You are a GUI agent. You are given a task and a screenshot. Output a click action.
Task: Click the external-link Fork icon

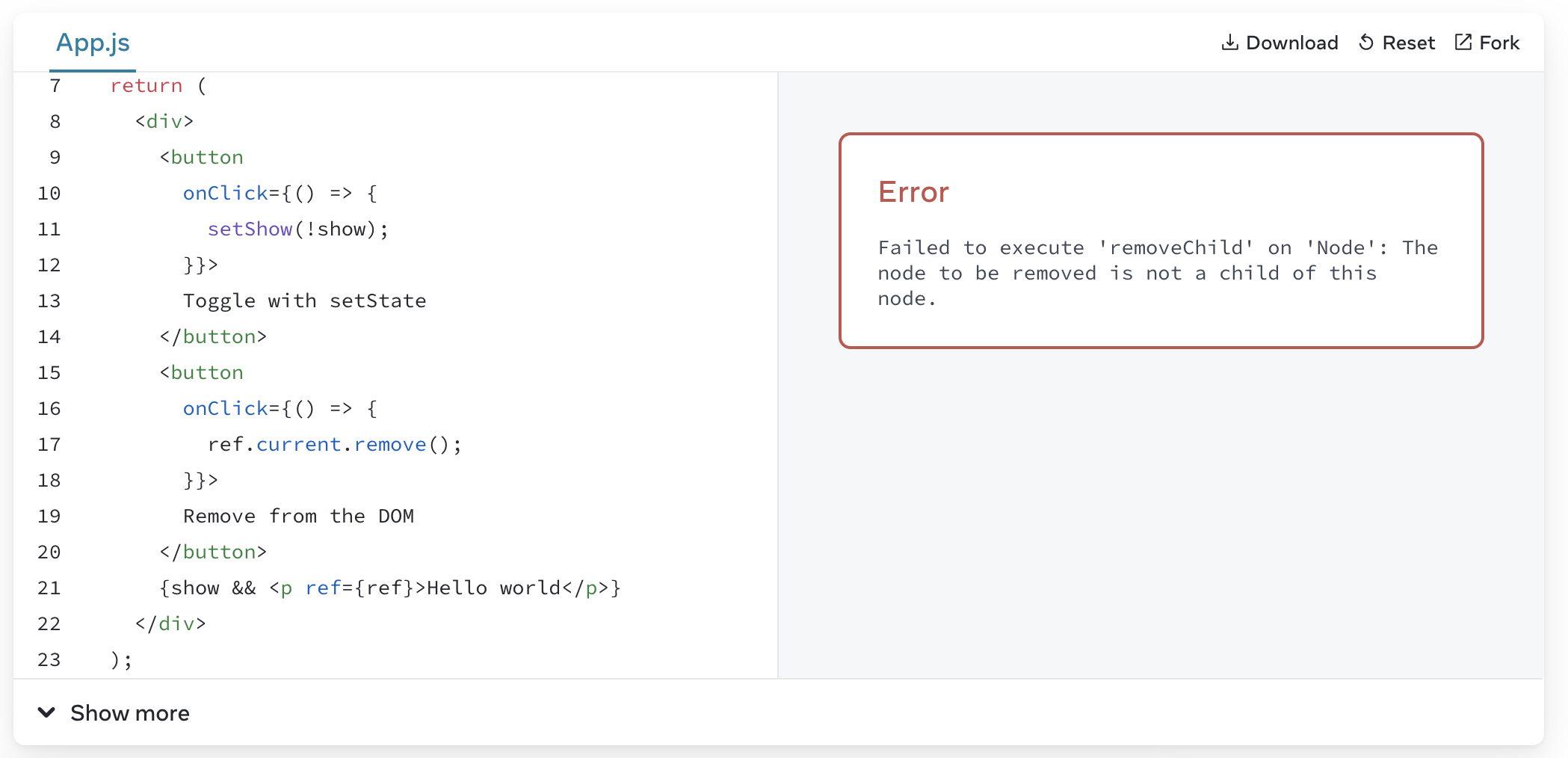pos(1463,42)
